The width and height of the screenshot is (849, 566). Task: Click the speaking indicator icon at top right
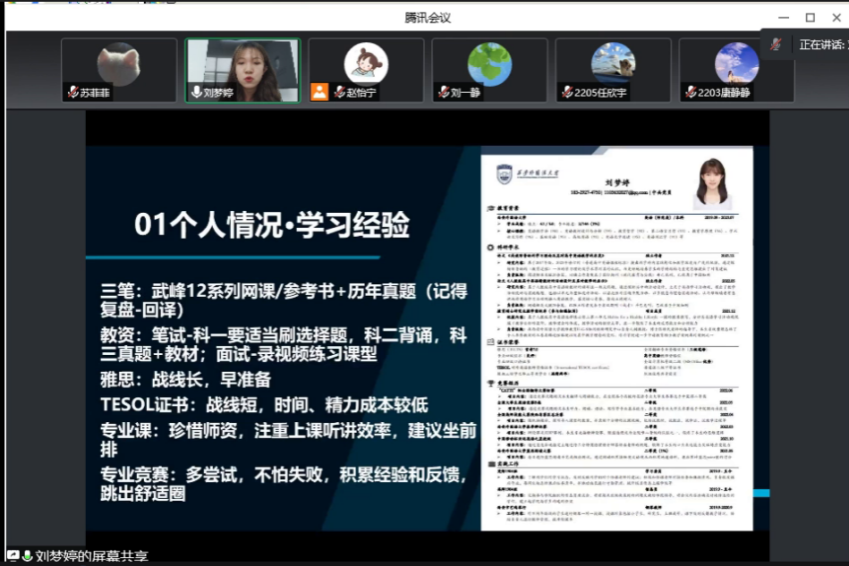[776, 44]
